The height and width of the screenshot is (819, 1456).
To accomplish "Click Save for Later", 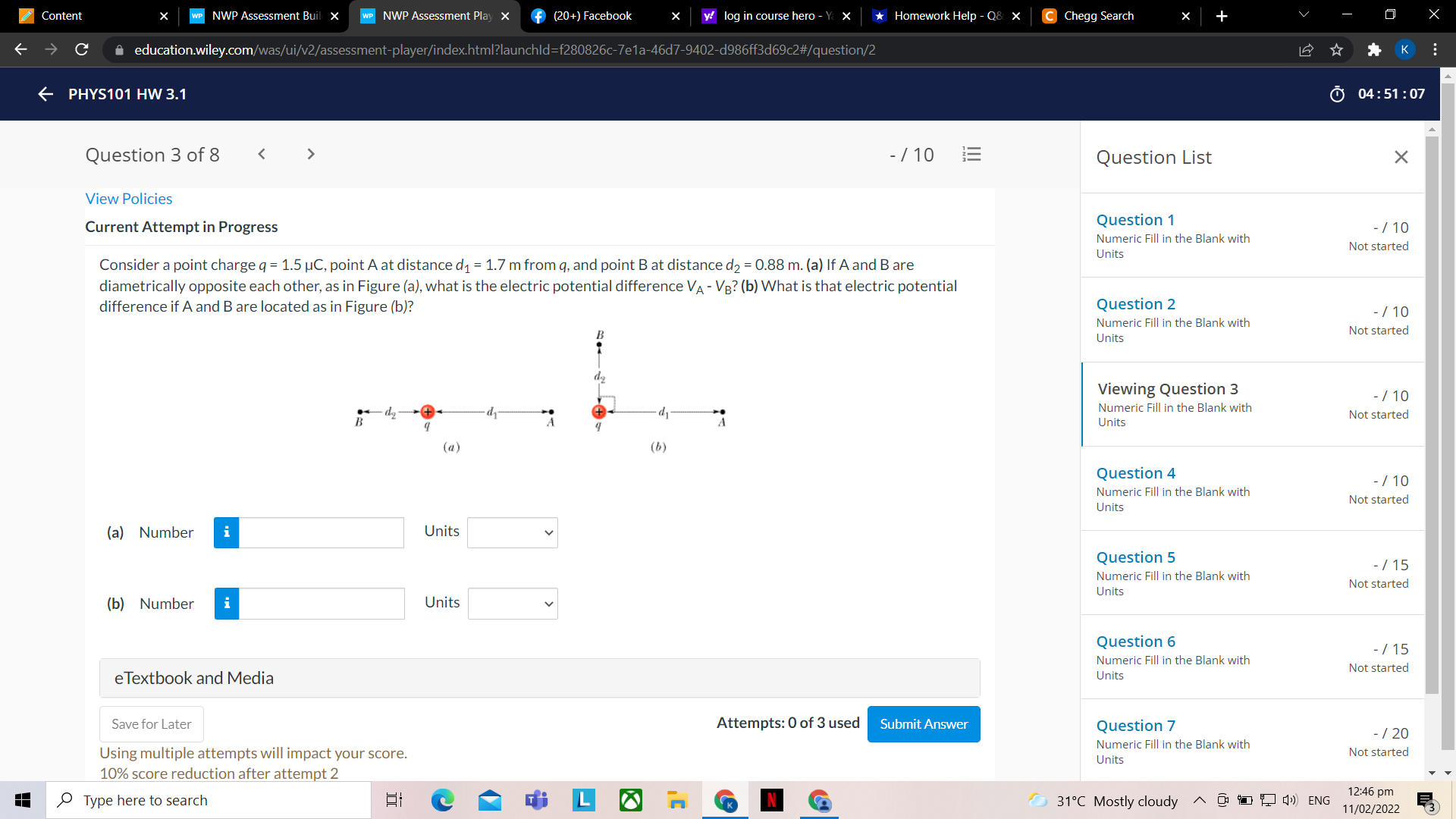I will pyautogui.click(x=150, y=723).
